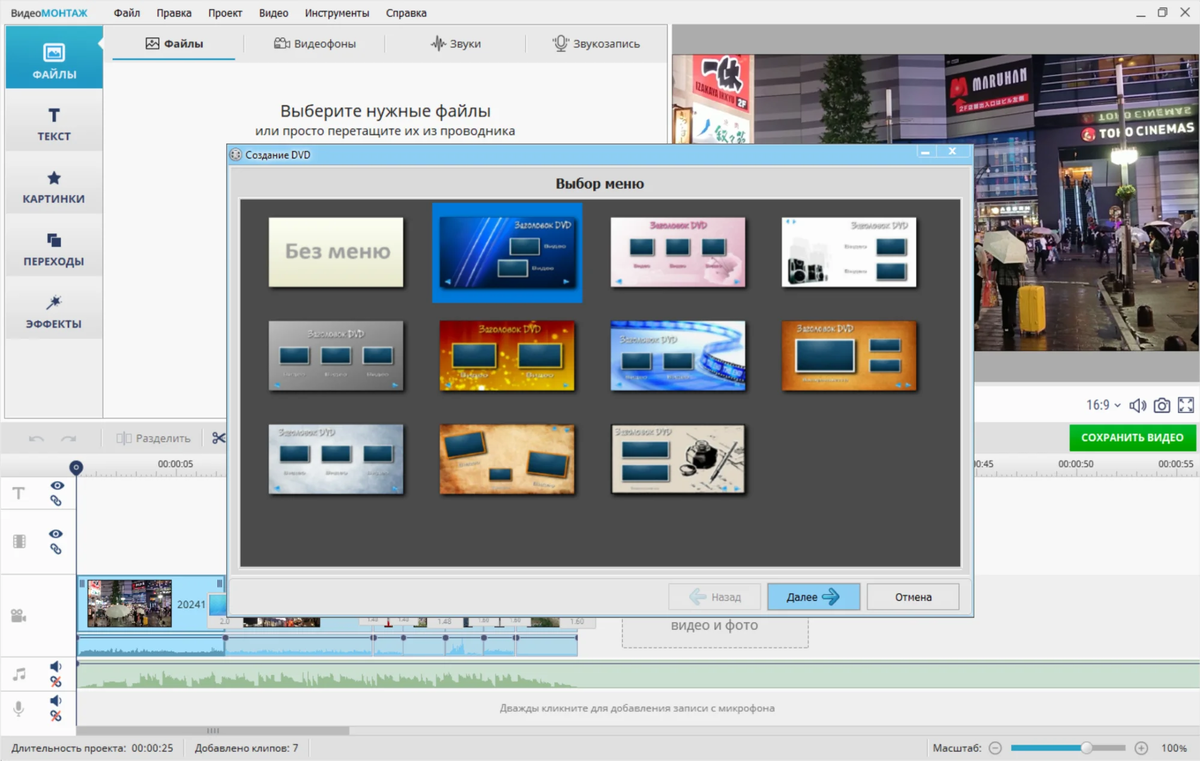Image resolution: width=1200 pixels, height=761 pixels.
Task: Select the pink DVD menu template
Action: pyautogui.click(x=678, y=252)
